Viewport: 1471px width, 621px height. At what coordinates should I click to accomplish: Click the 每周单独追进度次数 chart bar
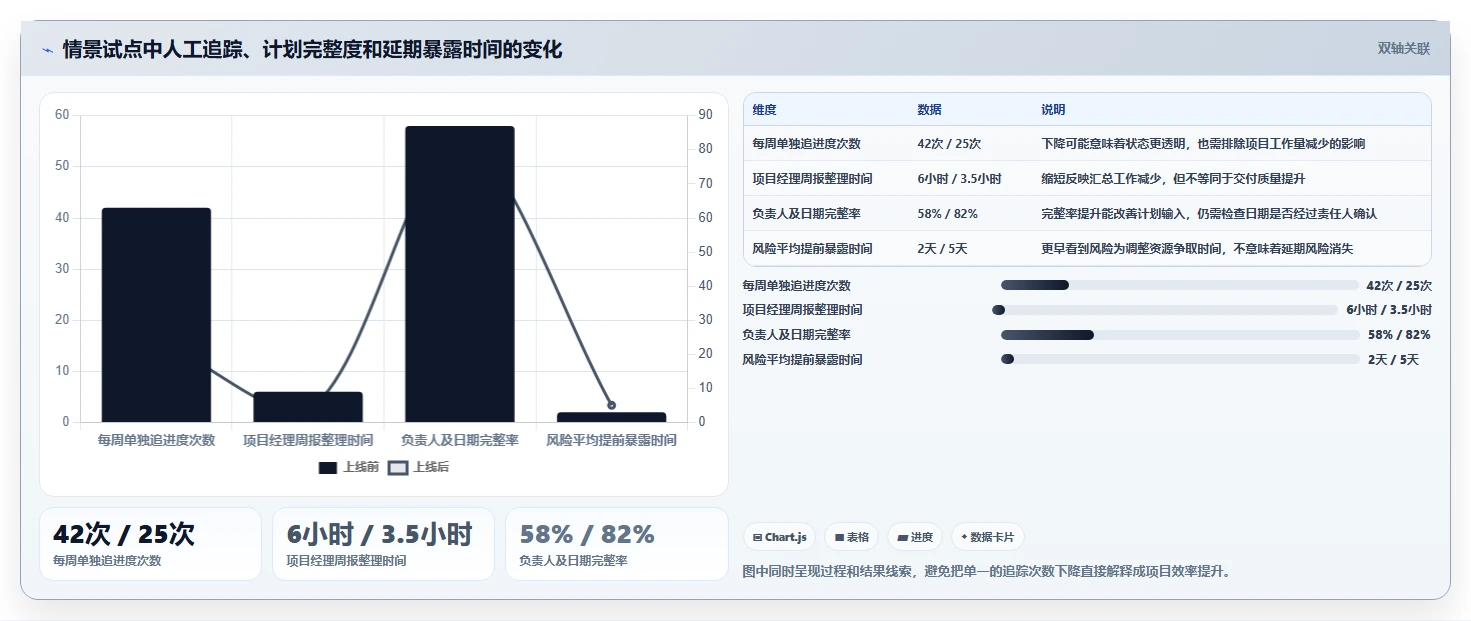(156, 315)
